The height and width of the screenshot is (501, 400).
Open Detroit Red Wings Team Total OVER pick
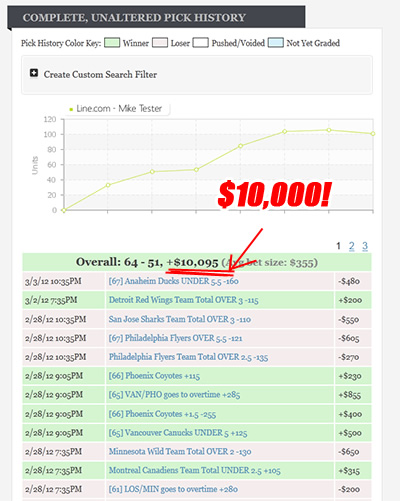(183, 300)
